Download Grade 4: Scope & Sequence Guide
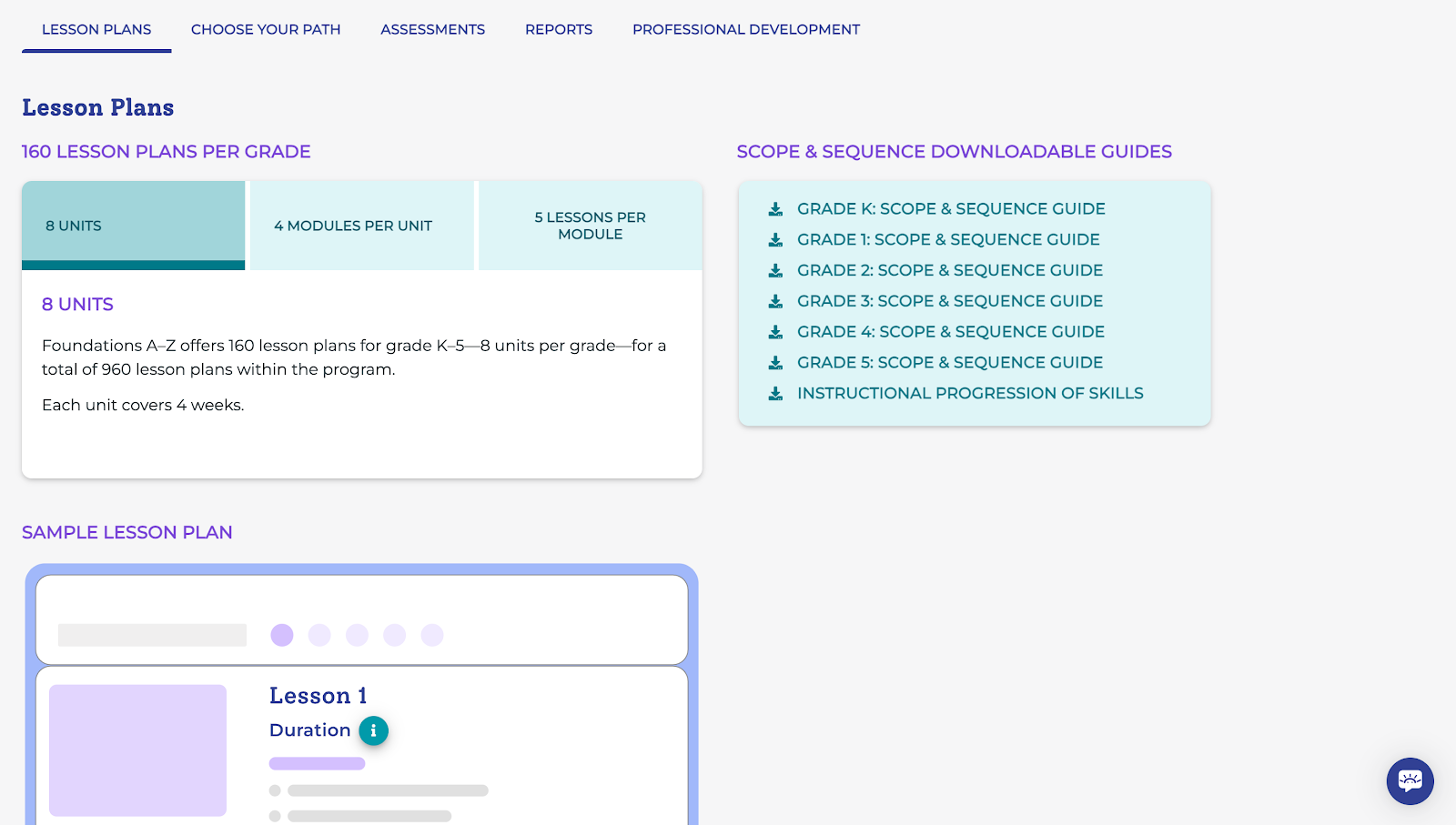The width and height of the screenshot is (1456, 825). pyautogui.click(x=951, y=332)
